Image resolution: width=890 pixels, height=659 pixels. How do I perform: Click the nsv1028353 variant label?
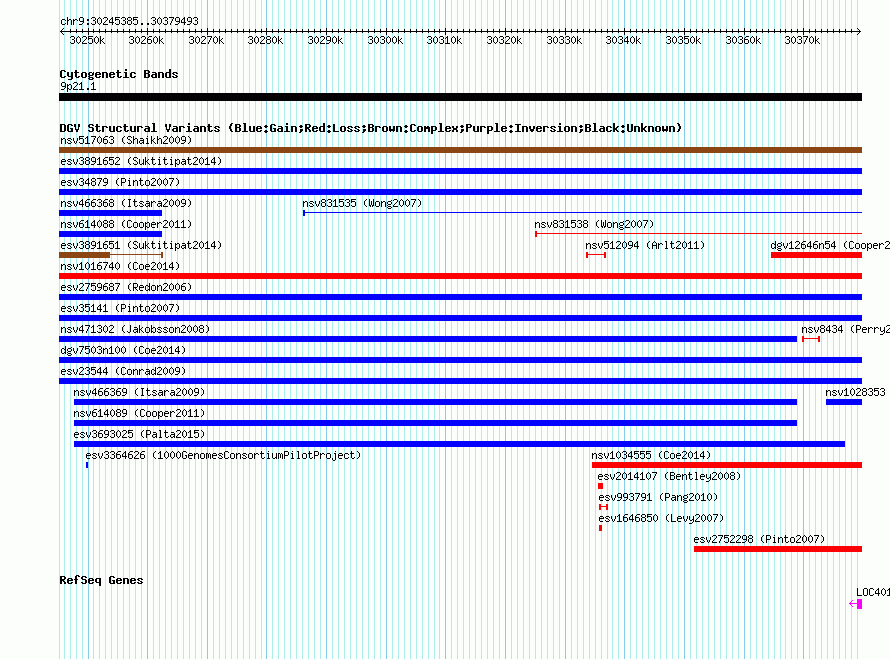[855, 392]
